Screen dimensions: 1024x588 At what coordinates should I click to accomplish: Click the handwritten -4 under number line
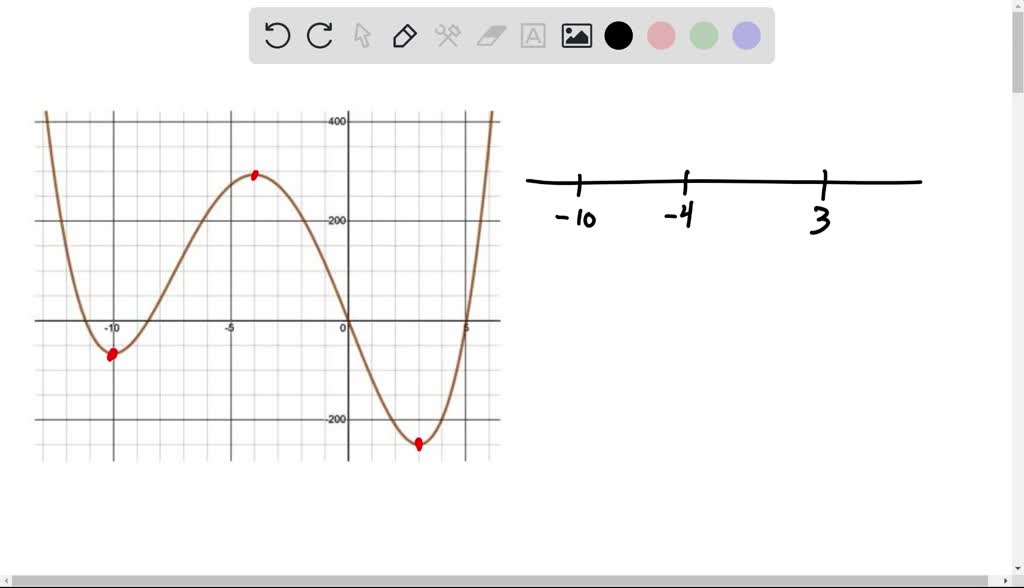(x=679, y=214)
